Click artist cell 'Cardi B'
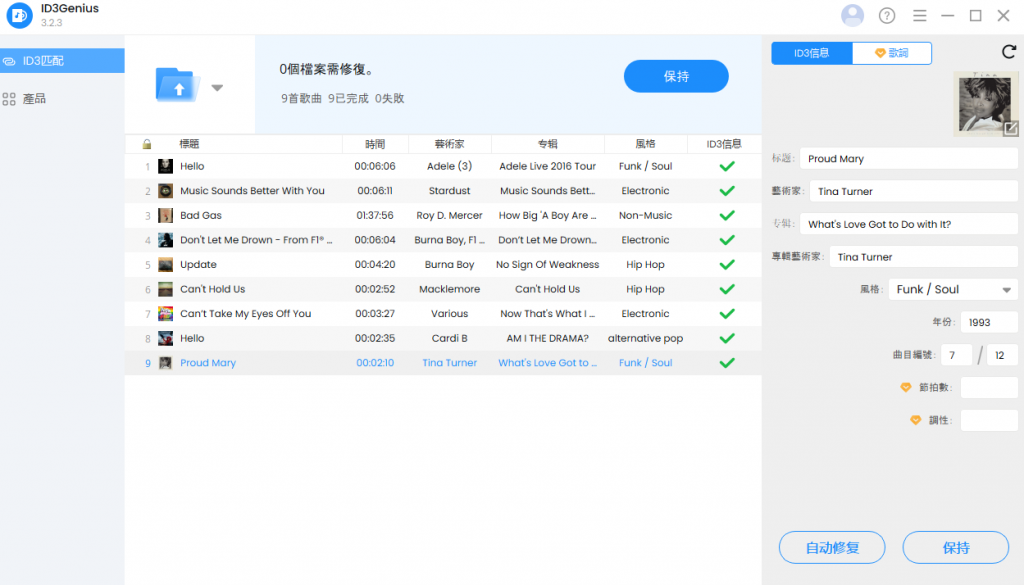Viewport: 1024px width, 585px height. pos(449,338)
